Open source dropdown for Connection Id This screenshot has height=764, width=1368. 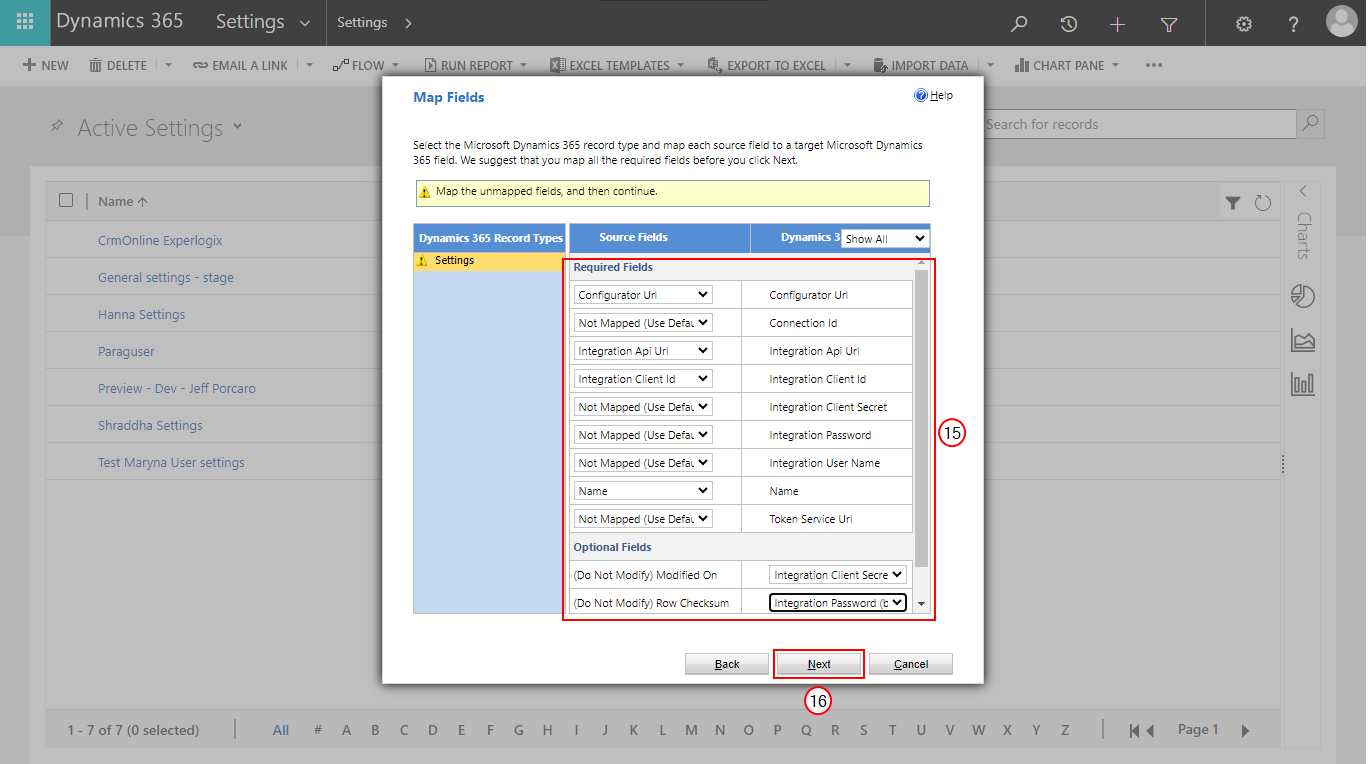point(643,323)
